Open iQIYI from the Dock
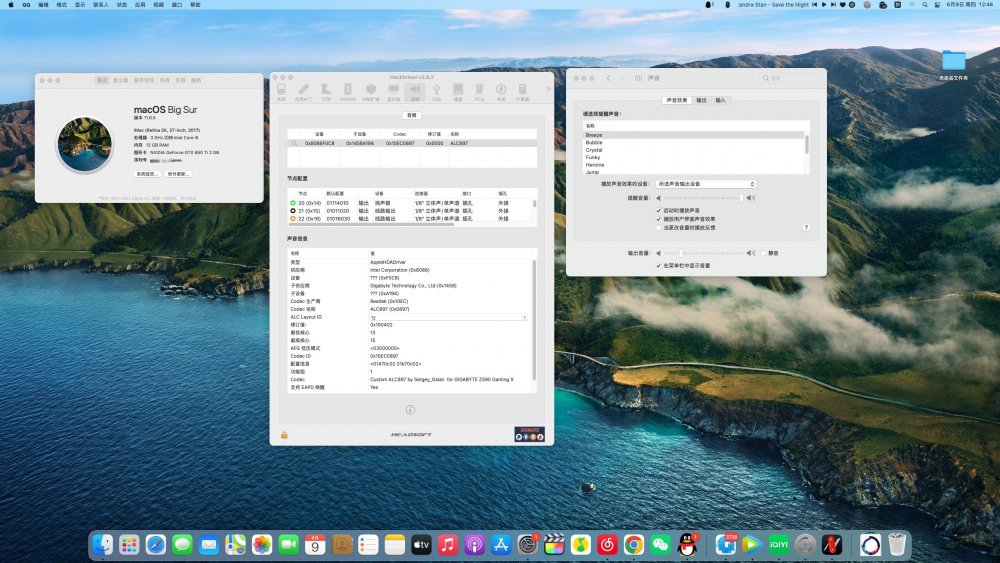Screen dimensions: 1000x563 [778, 545]
